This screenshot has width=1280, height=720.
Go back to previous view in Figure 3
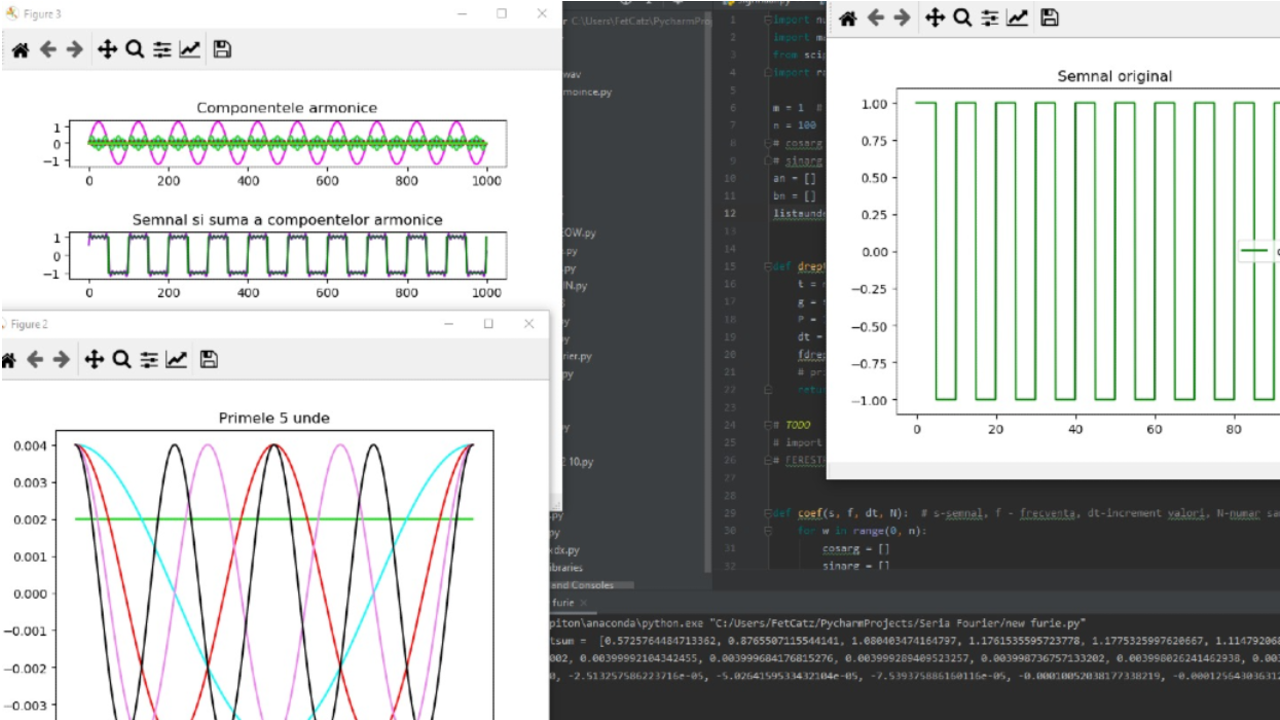[47, 49]
